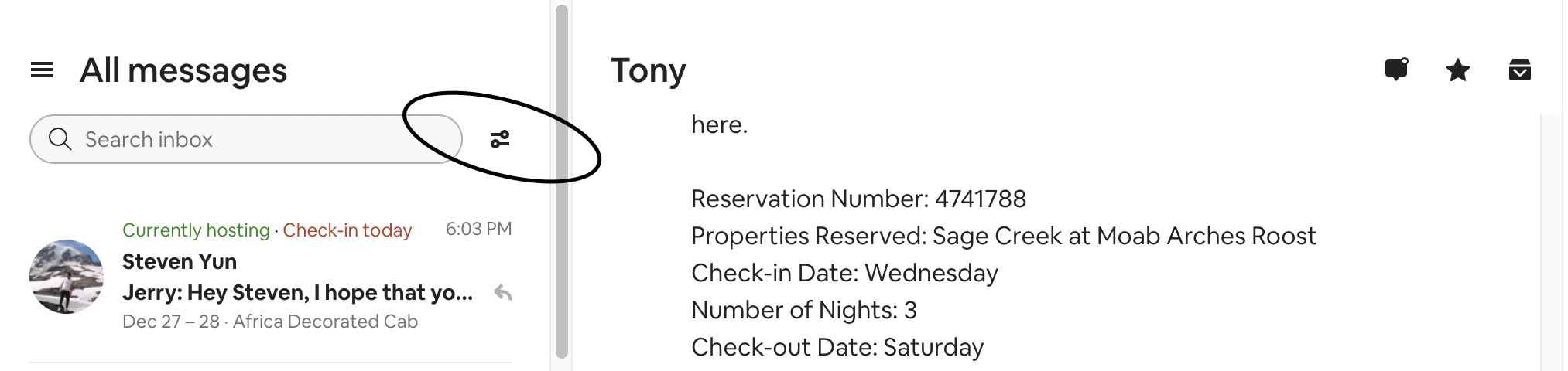Archive the Tony conversation

click(1520, 70)
